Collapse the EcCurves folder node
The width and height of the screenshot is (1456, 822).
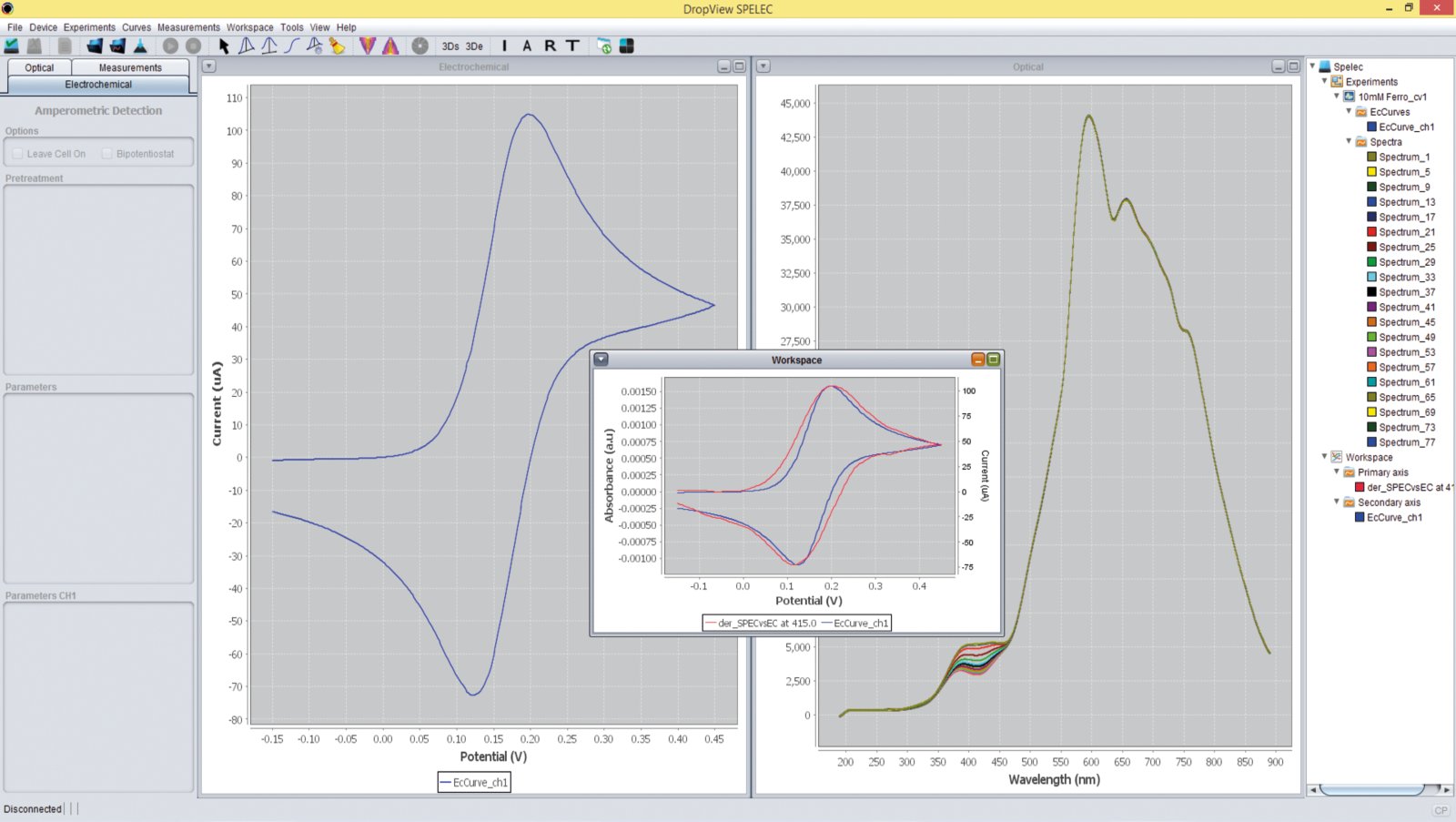click(x=1349, y=111)
